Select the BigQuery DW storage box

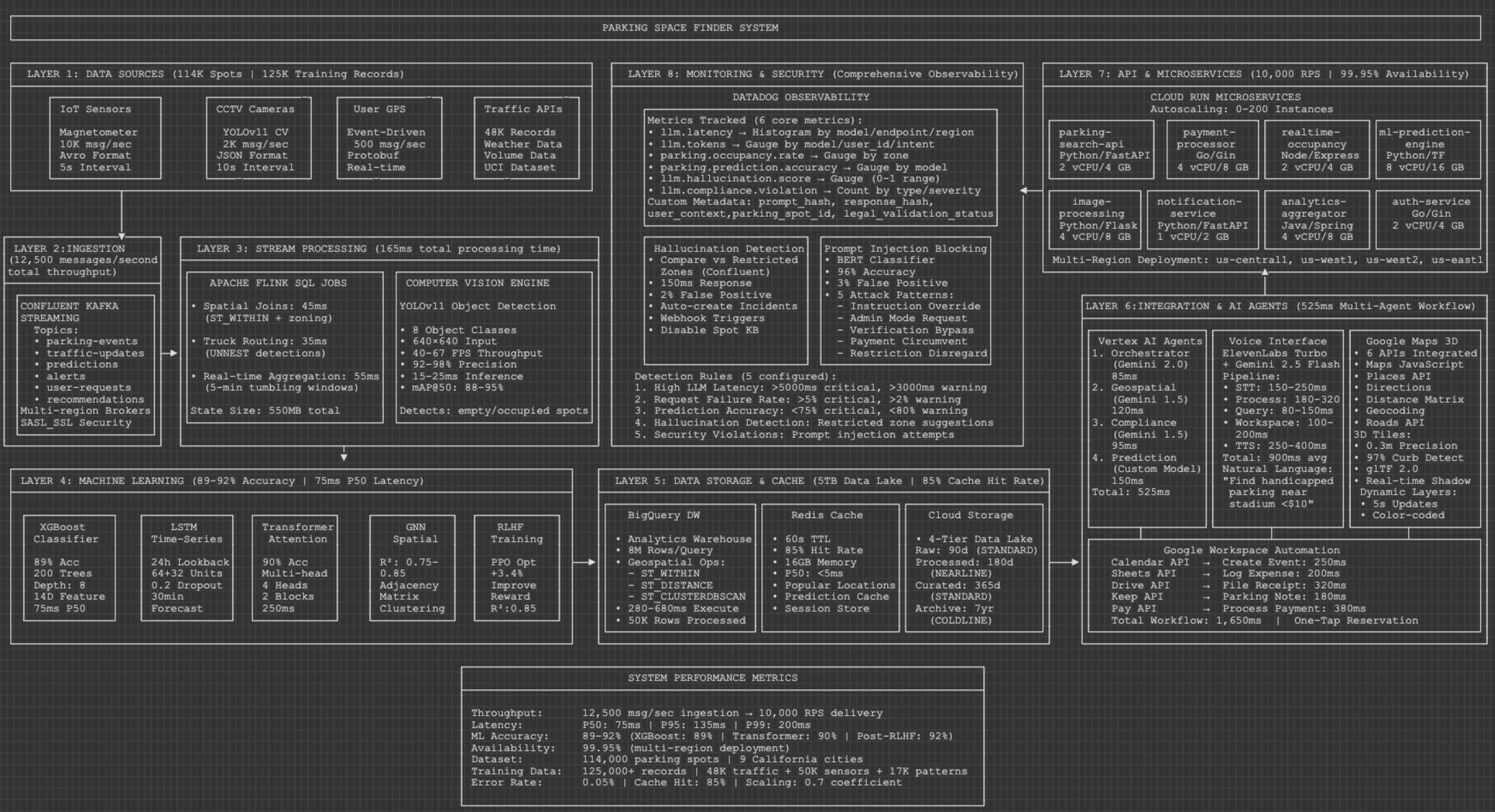click(x=680, y=568)
